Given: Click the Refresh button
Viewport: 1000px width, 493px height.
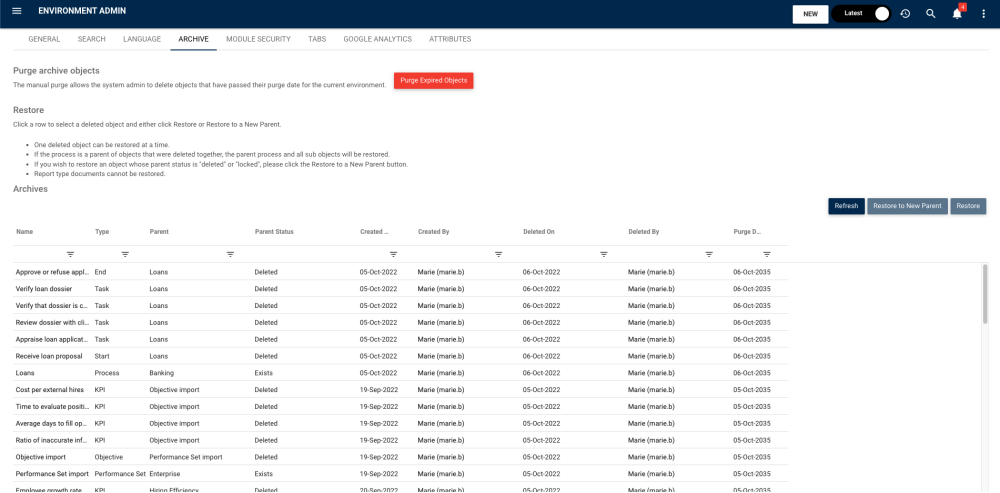Looking at the screenshot, I should coord(846,206).
